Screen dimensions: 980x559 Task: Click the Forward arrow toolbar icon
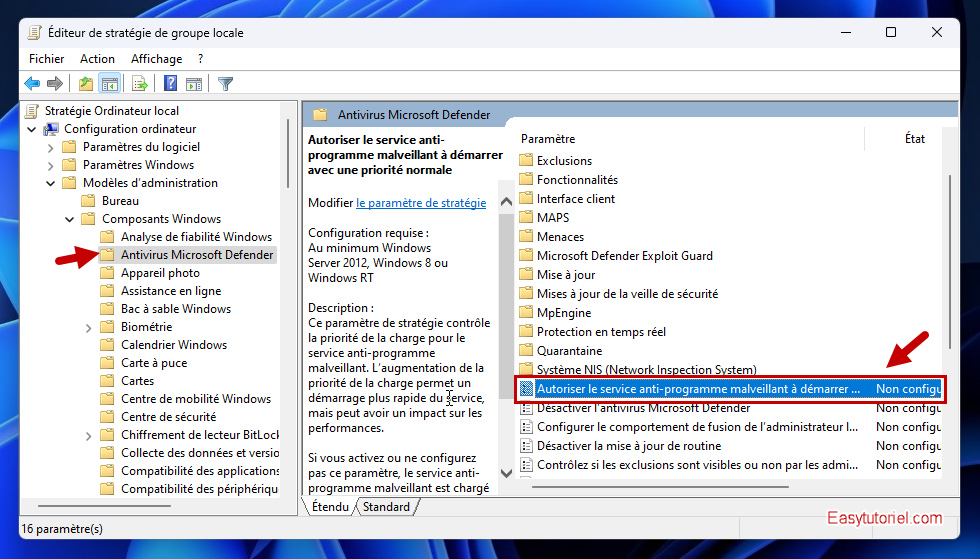pyautogui.click(x=55, y=83)
